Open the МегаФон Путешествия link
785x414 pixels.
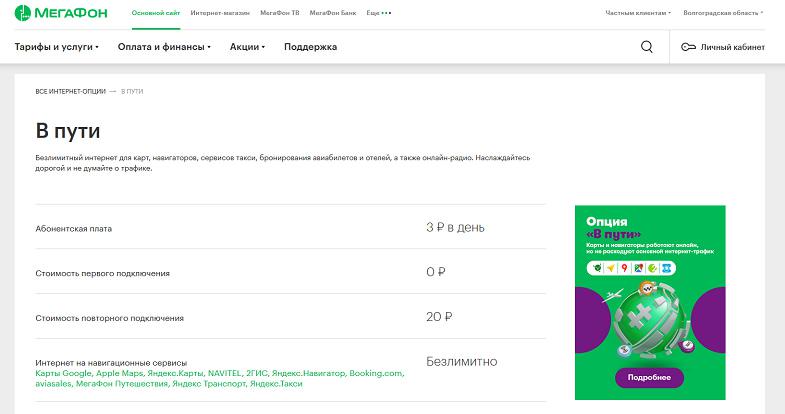(x=122, y=384)
